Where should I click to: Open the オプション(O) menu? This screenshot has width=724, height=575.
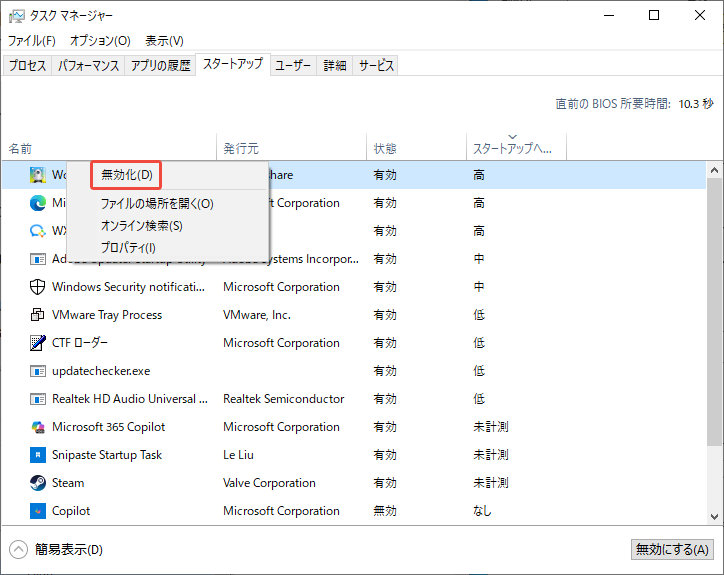coord(100,41)
